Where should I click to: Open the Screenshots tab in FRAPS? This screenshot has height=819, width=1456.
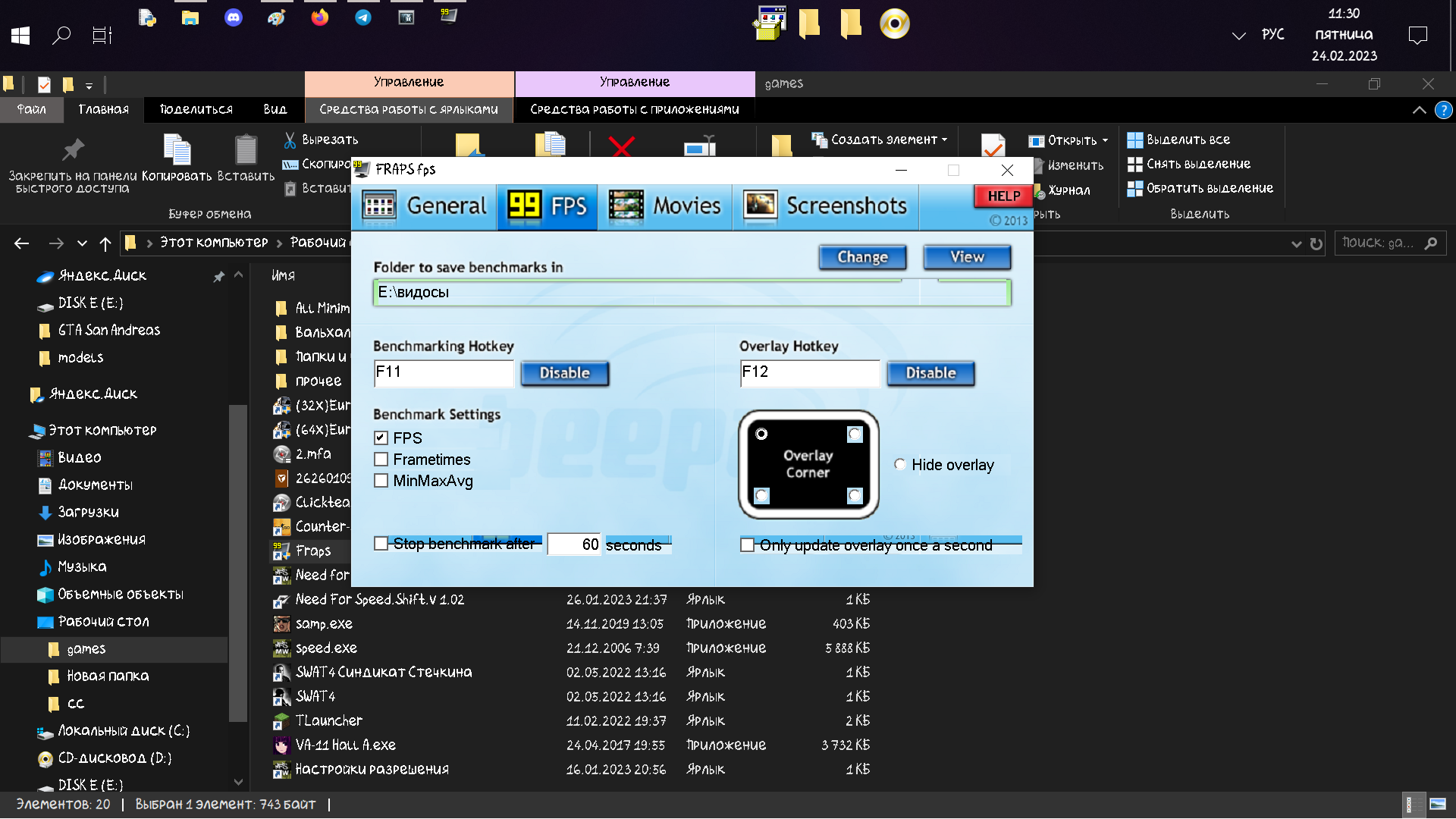tap(825, 206)
